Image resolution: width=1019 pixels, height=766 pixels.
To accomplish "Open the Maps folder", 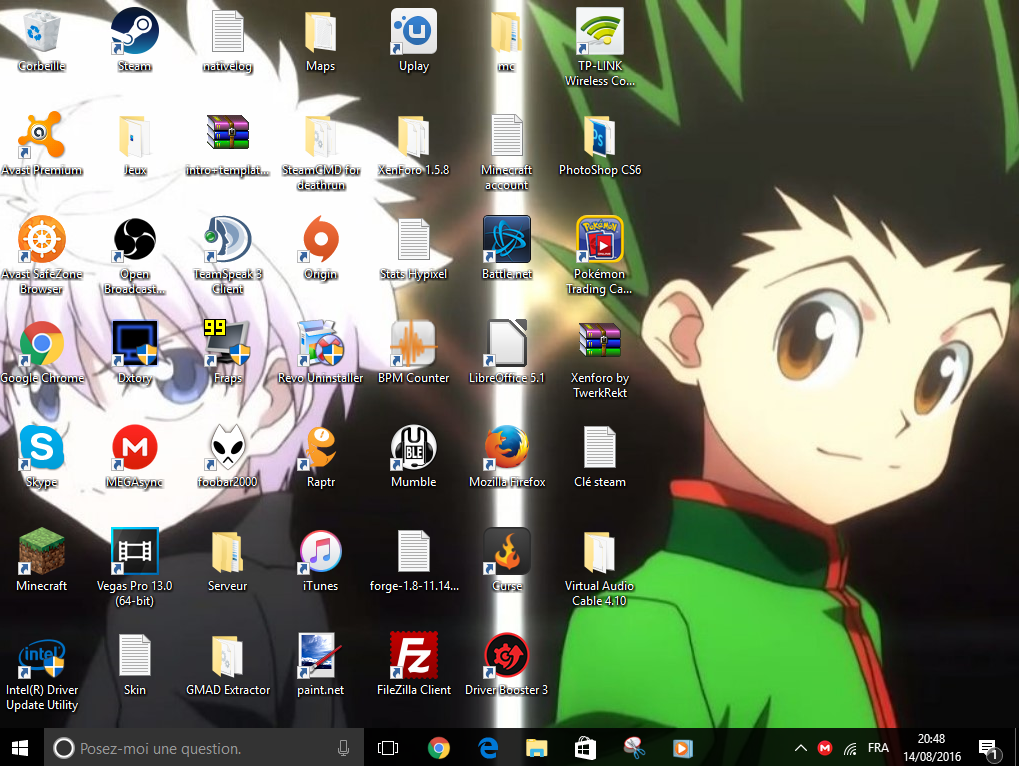I will click(x=320, y=31).
